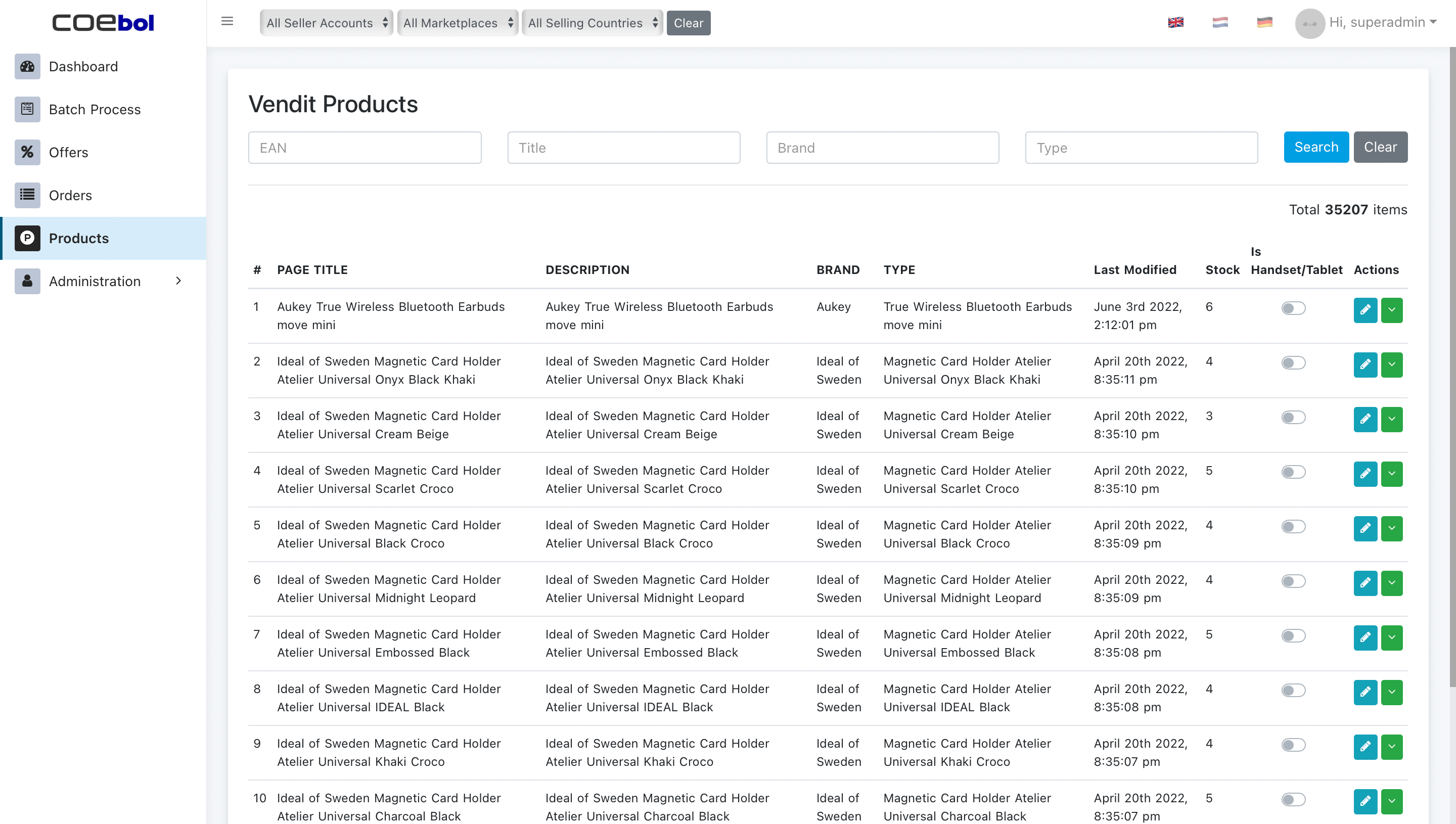Focus the Title filter field

(x=623, y=148)
